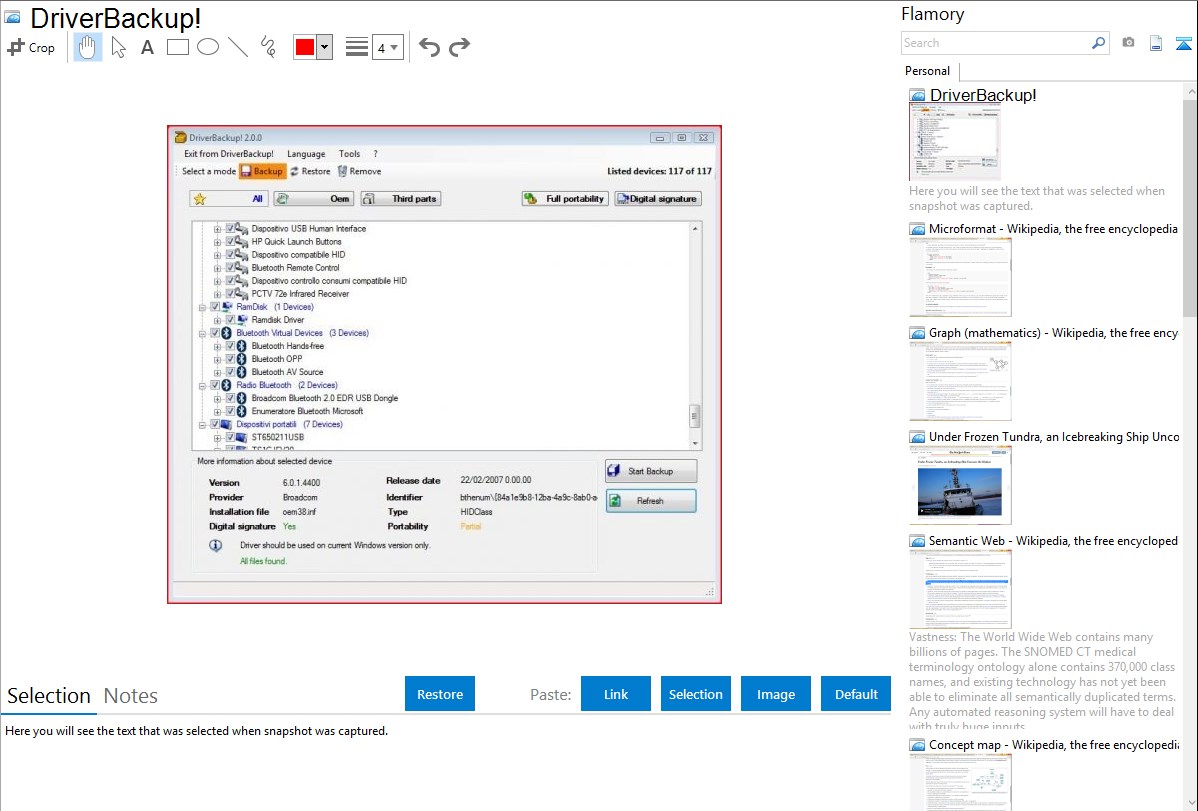Screen dimensions: 1198x811
Task: Click the magnifier icon in Flamory search
Action: coord(1099,43)
